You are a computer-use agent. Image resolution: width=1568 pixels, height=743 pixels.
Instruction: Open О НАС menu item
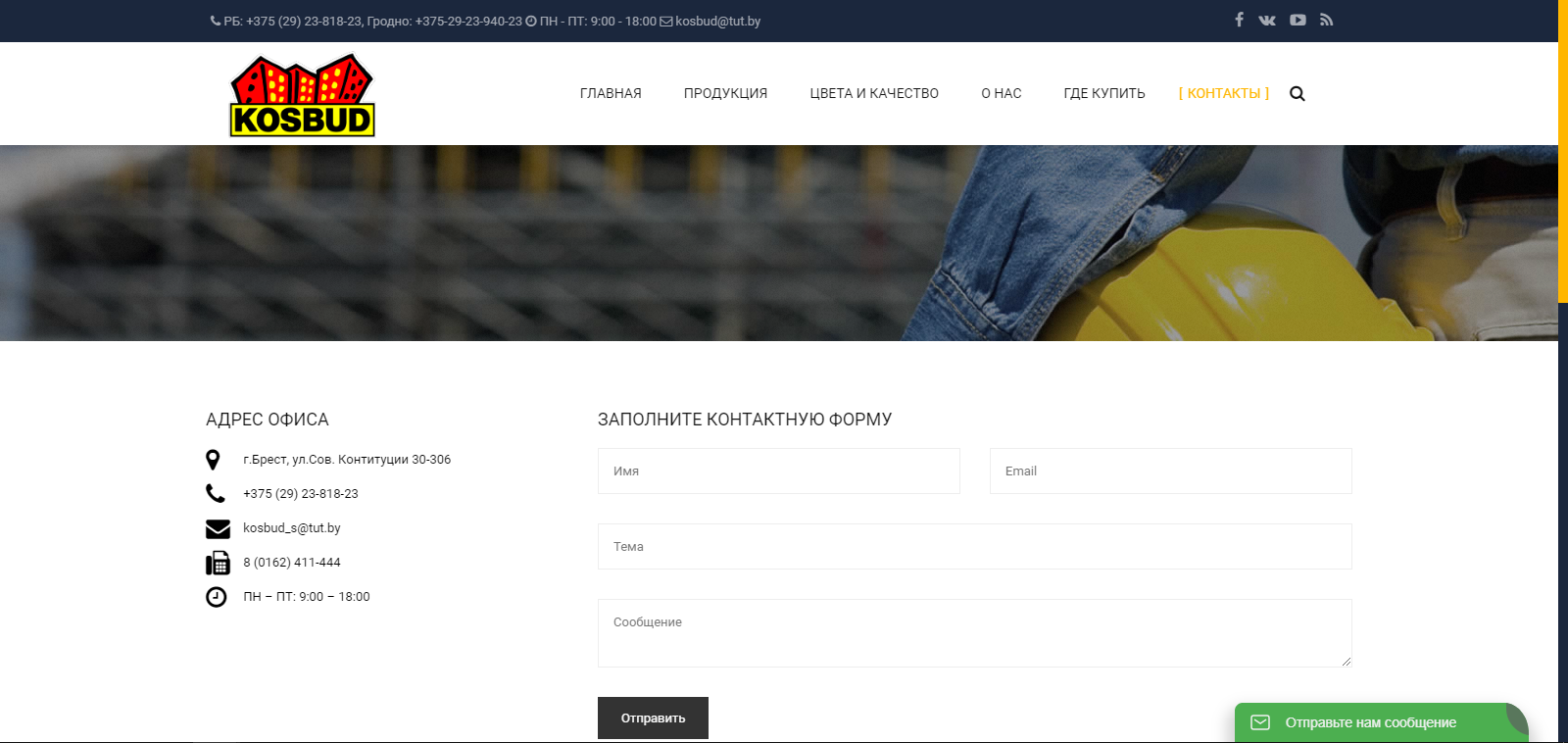pos(1002,93)
